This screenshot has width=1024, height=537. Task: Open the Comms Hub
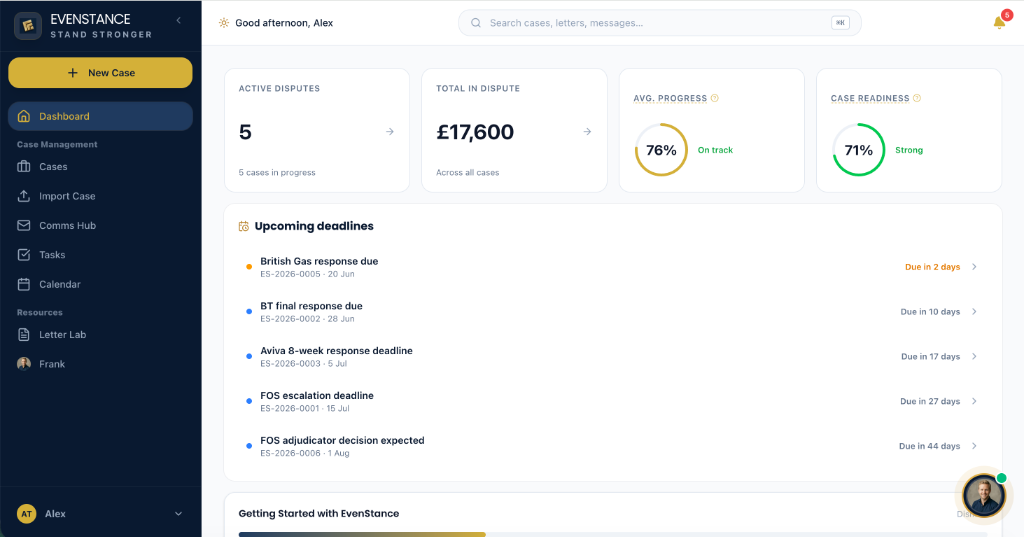[x=100, y=225]
